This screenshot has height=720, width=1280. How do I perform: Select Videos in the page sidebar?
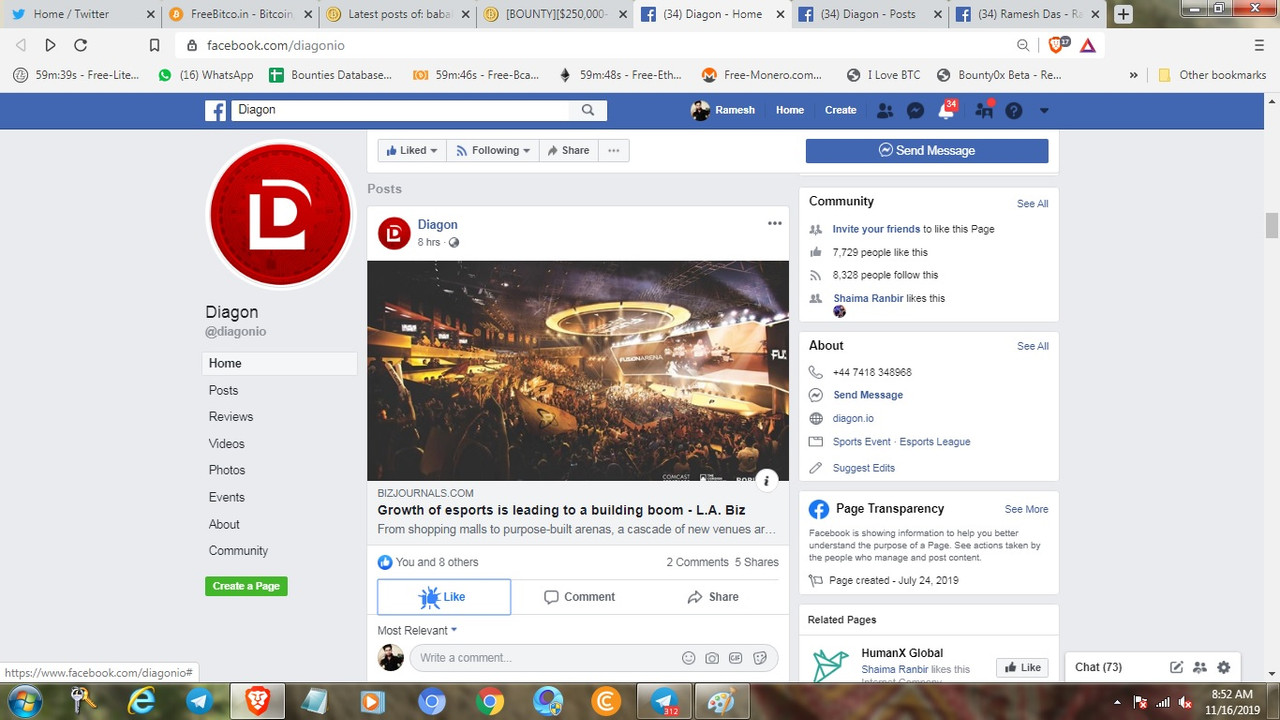pyautogui.click(x=227, y=444)
